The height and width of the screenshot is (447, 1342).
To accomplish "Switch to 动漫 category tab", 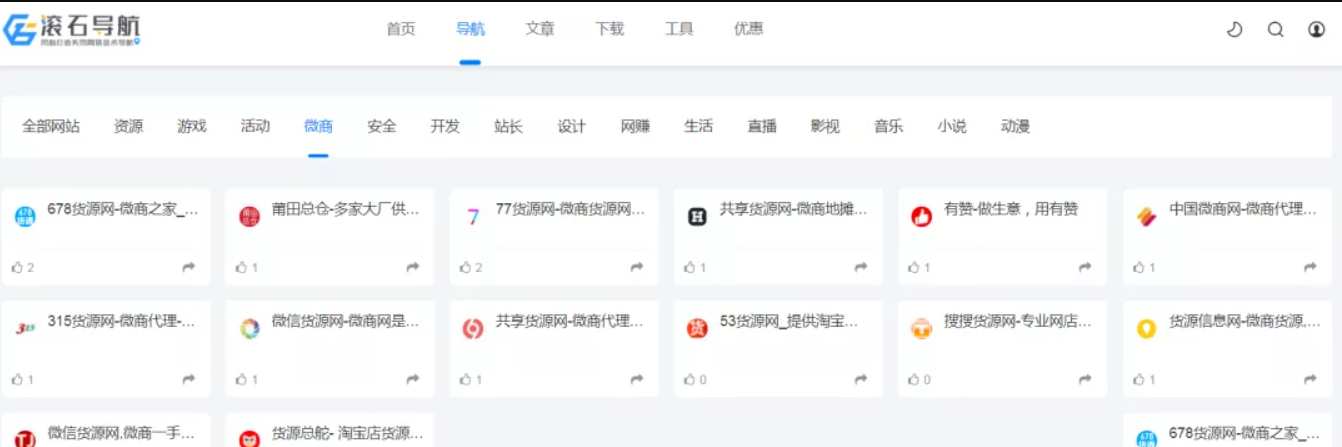I will [1015, 126].
